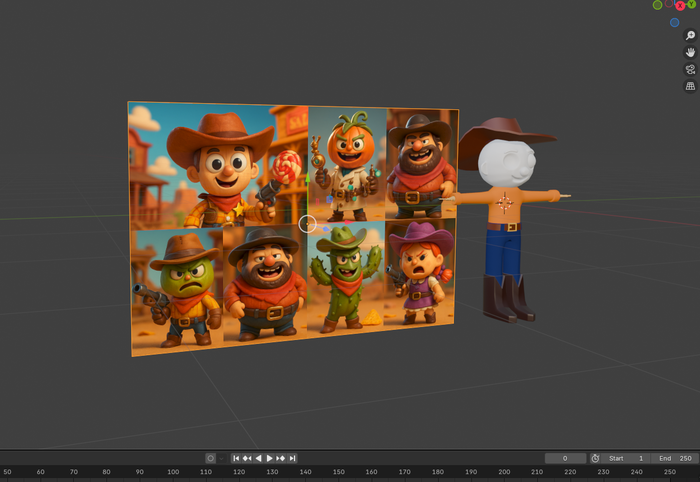
Task: Click the current frame field showing 0
Action: coord(565,458)
